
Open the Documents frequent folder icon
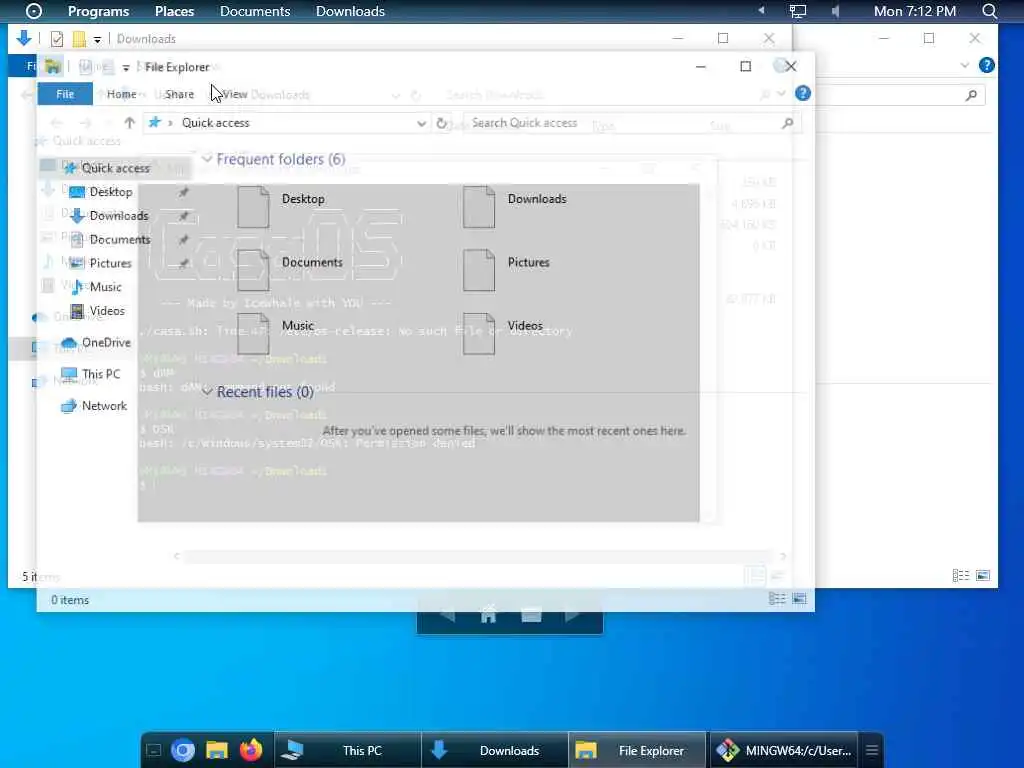click(x=253, y=270)
